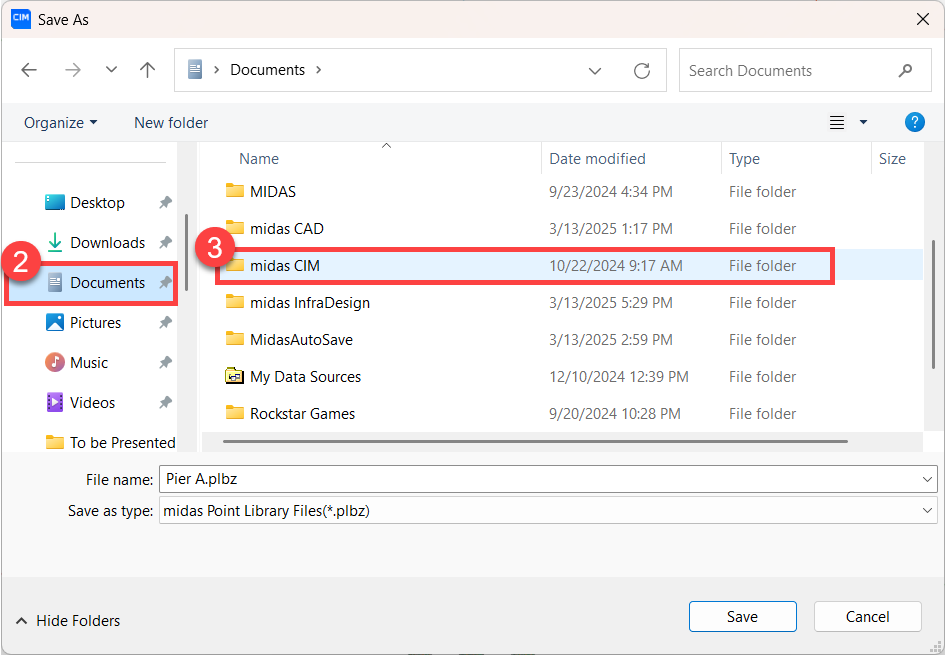This screenshot has width=945, height=655.
Task: Sort files by the Name column
Action: [259, 159]
